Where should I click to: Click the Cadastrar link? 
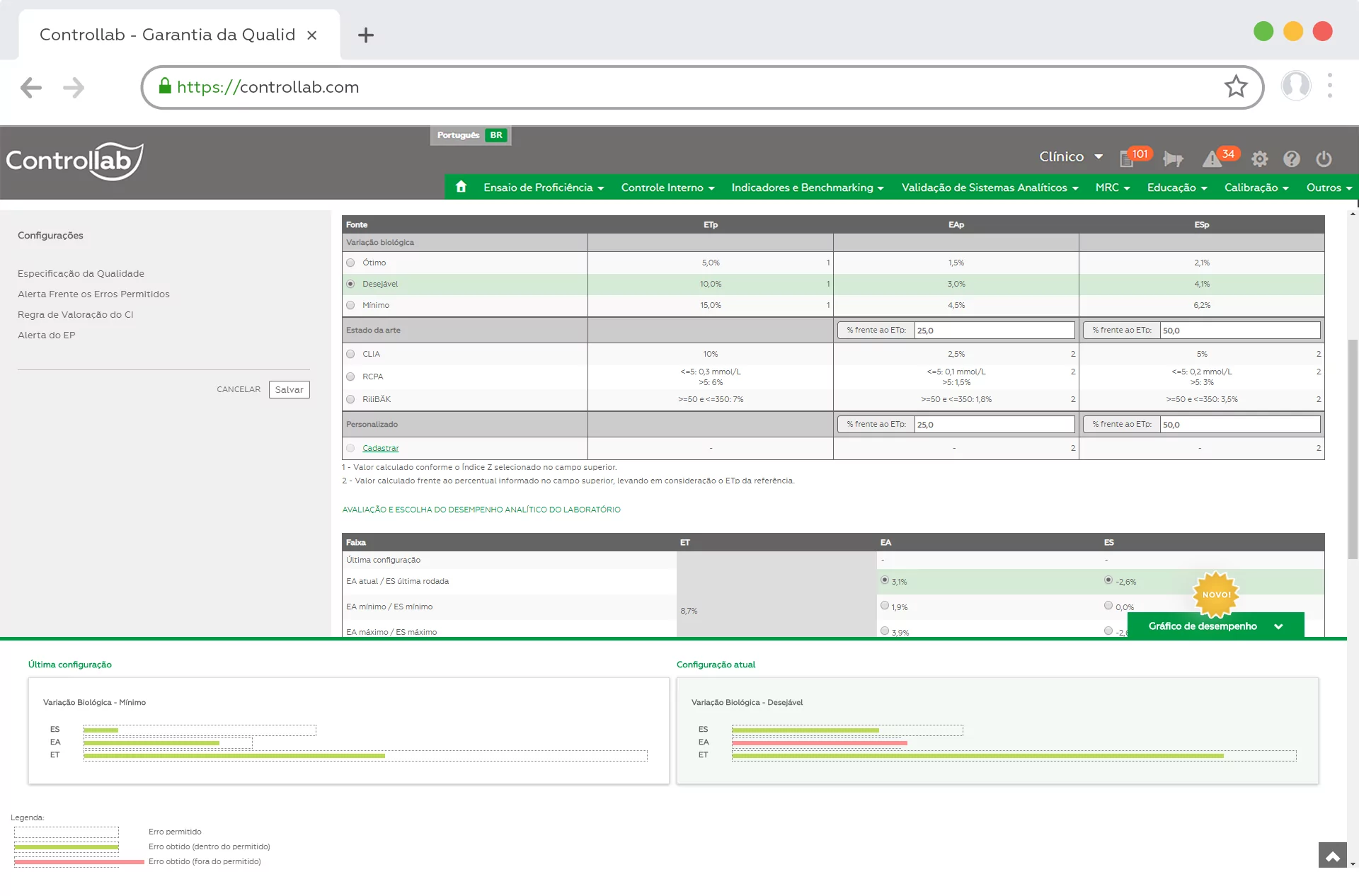[x=380, y=448]
